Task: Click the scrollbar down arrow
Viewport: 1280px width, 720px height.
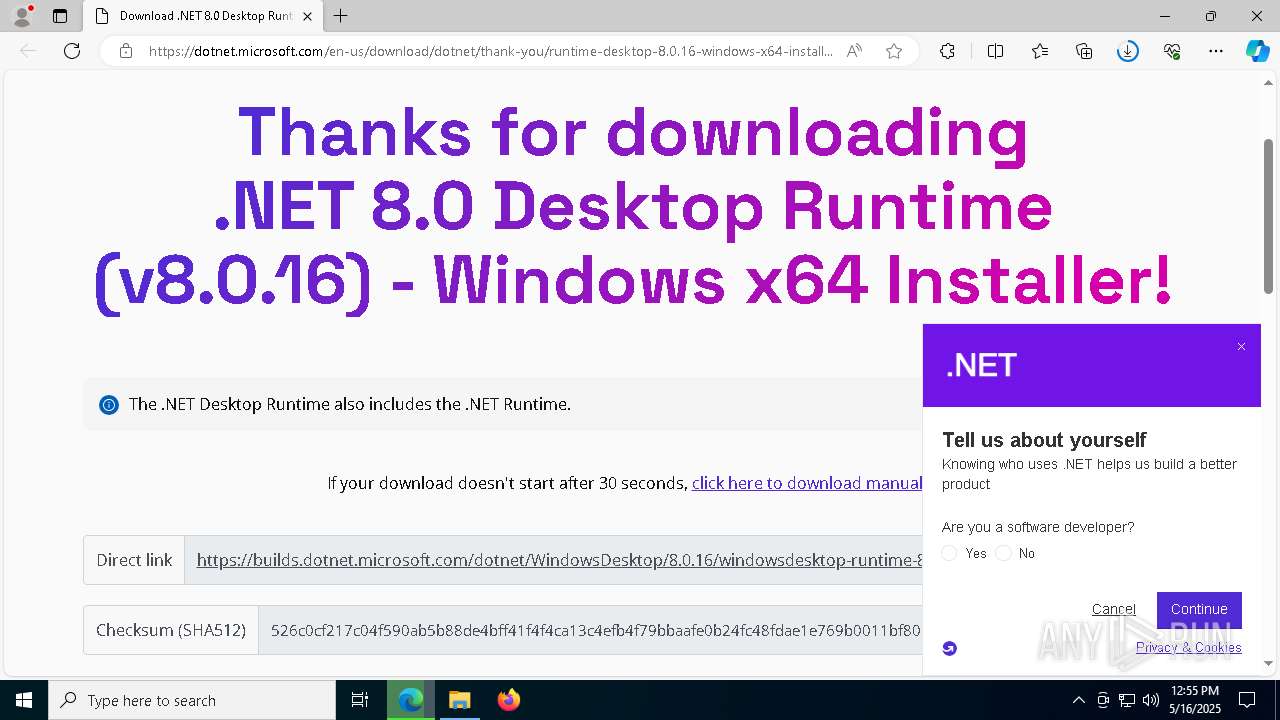Action: [1269, 663]
